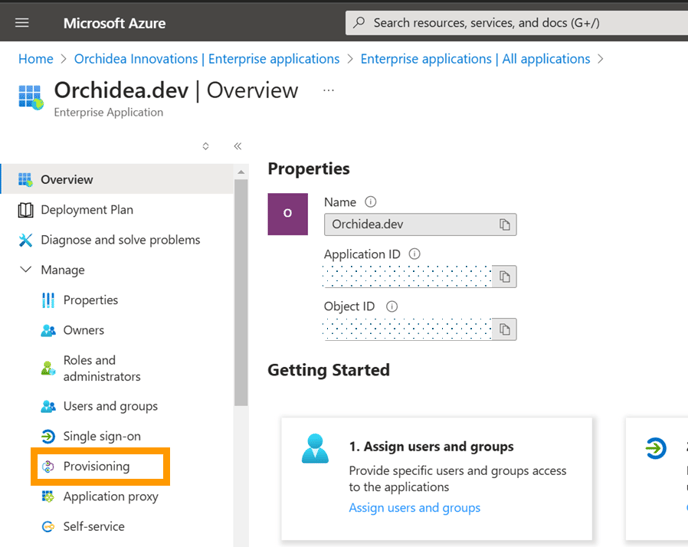Click the Roles and administrators icon

pos(48,368)
